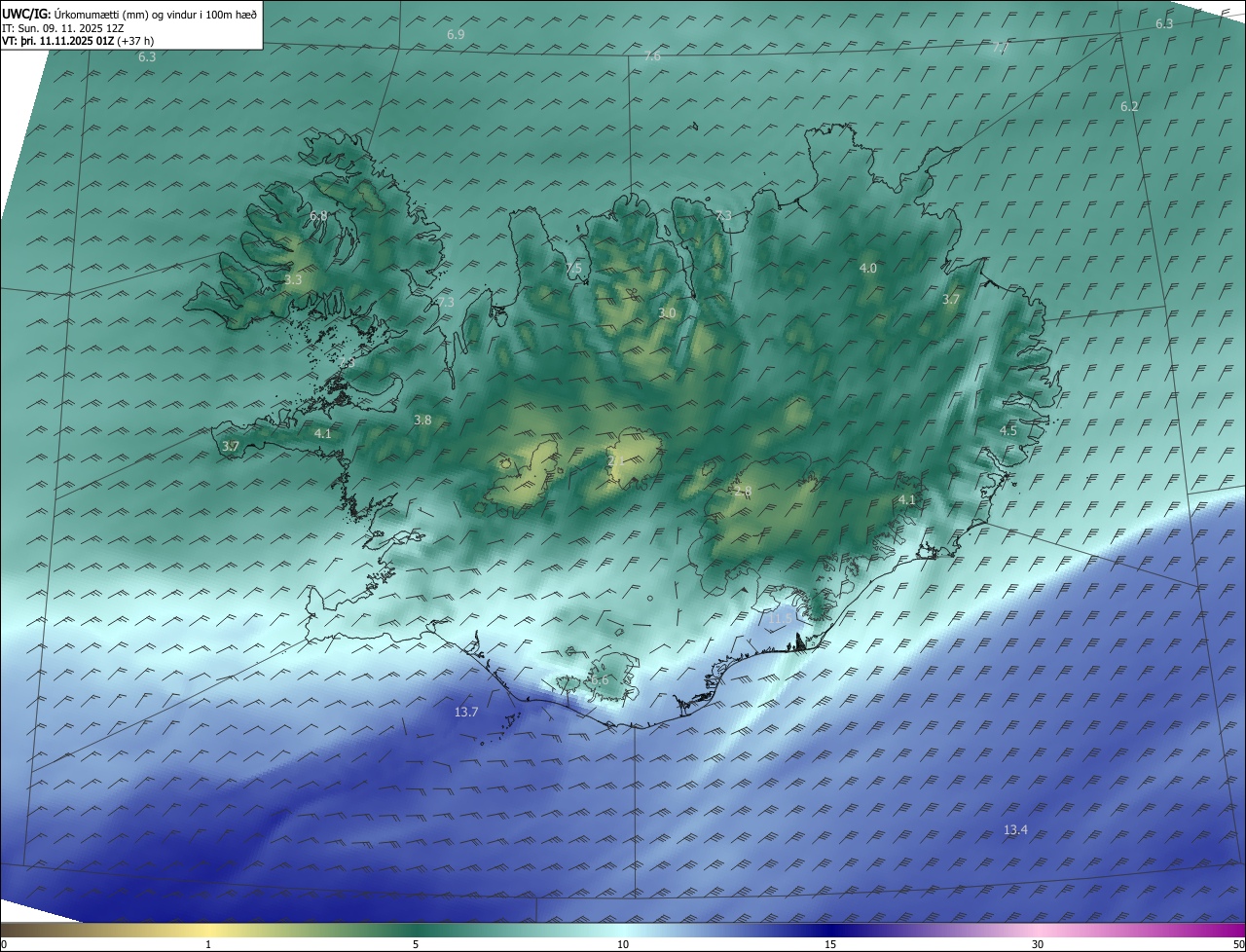Image resolution: width=1246 pixels, height=952 pixels.
Task: Click the 5 tick on the color scale
Action: pos(416,944)
